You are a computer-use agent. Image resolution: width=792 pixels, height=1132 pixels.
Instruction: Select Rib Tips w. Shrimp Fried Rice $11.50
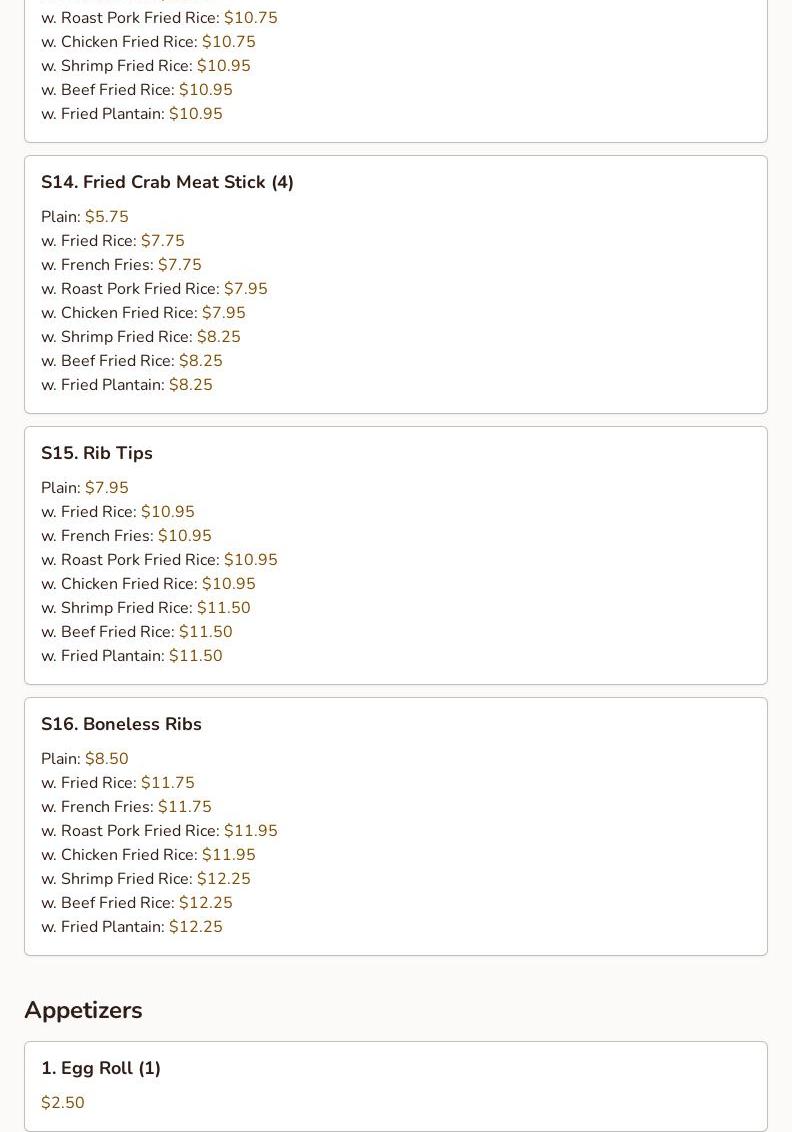[x=146, y=607]
